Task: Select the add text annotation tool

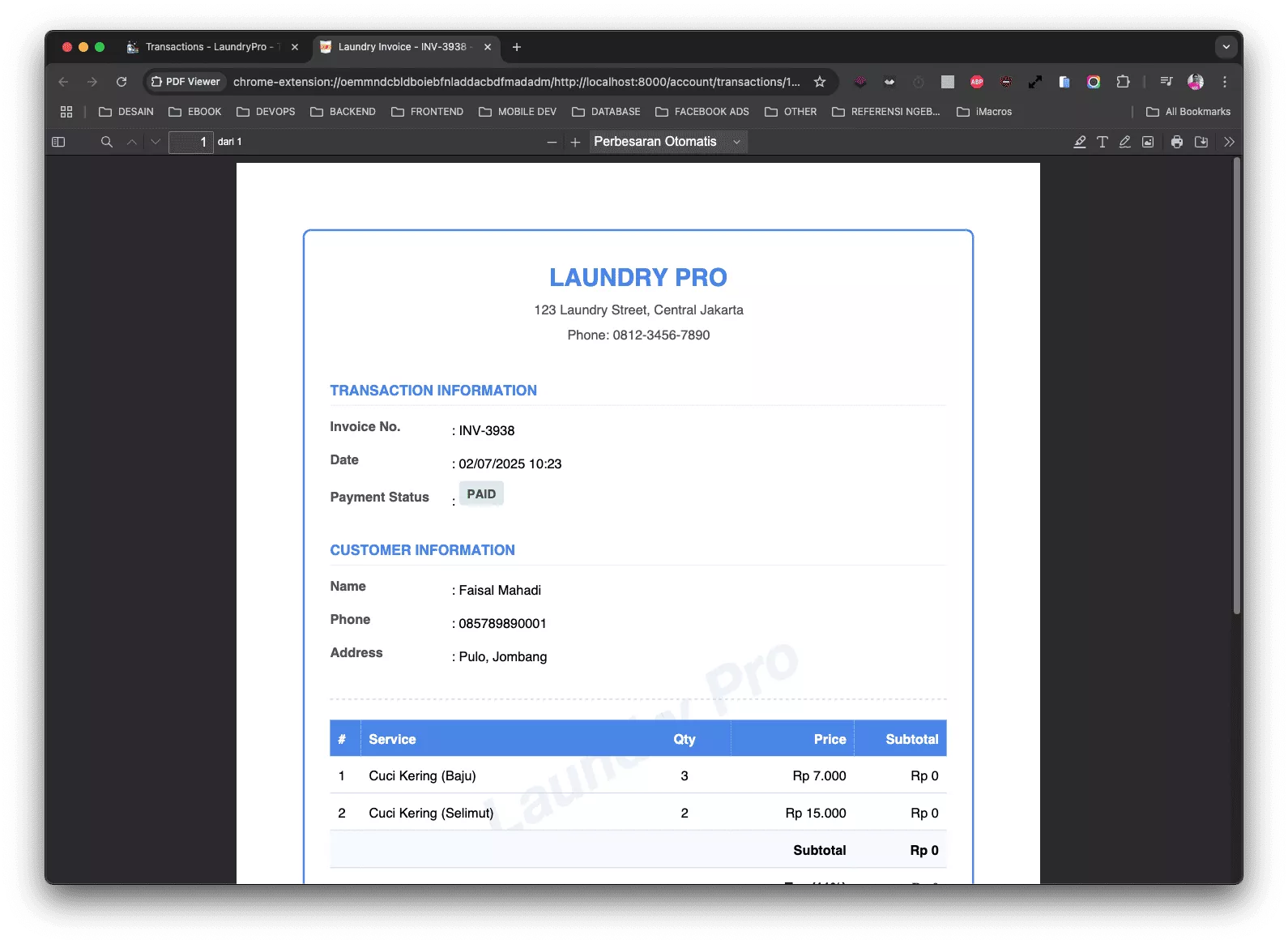Action: tap(1102, 142)
